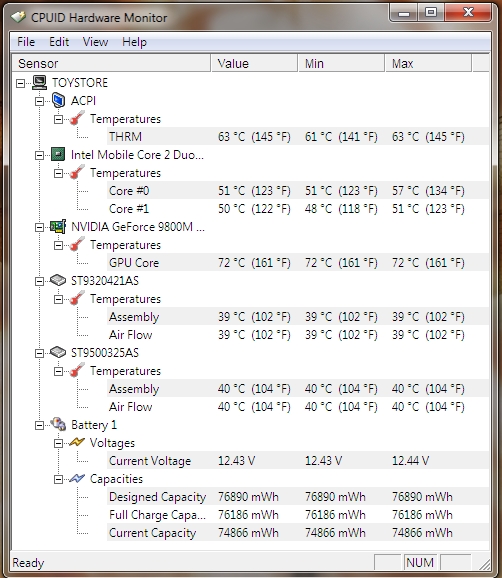Select the ST9500325AS hard drive icon
This screenshot has height=578, width=502.
pos(58,353)
